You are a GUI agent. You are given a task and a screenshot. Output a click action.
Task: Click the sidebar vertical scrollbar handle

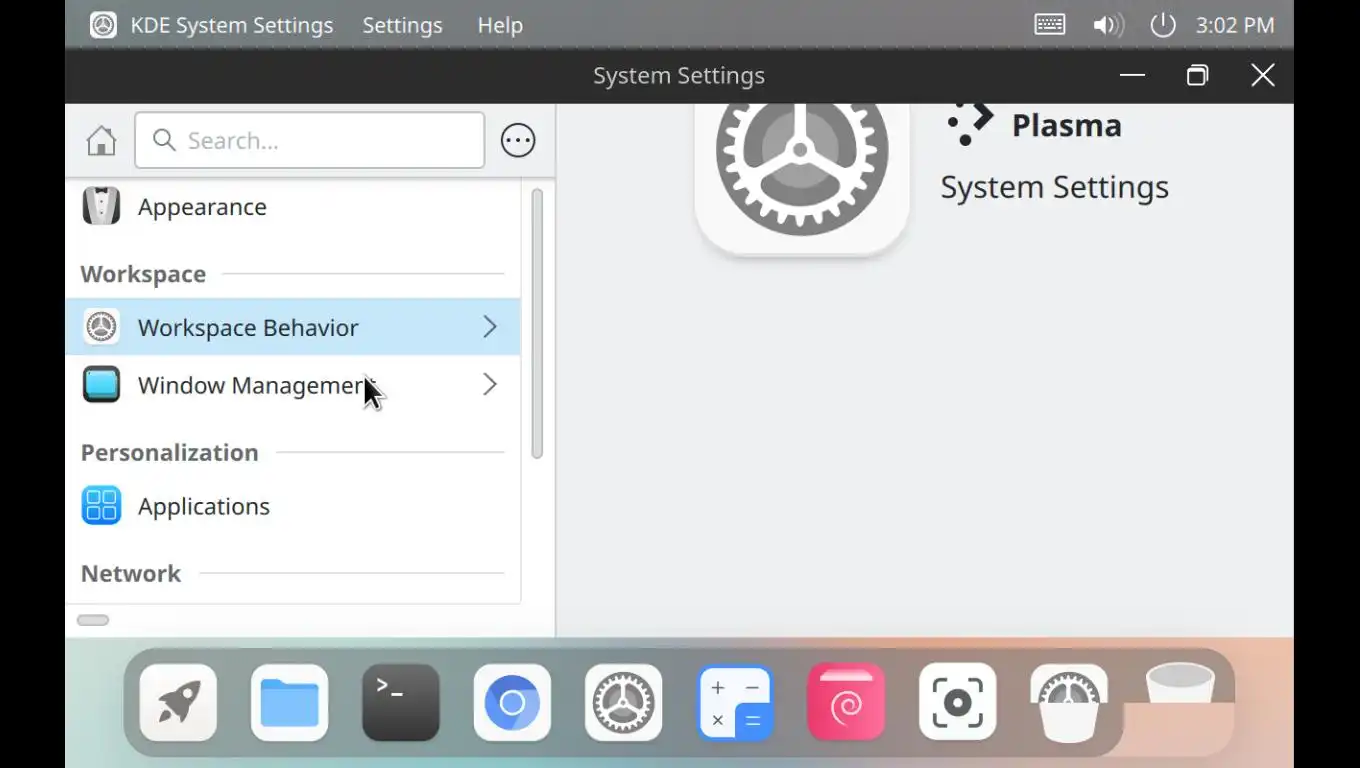[537, 323]
